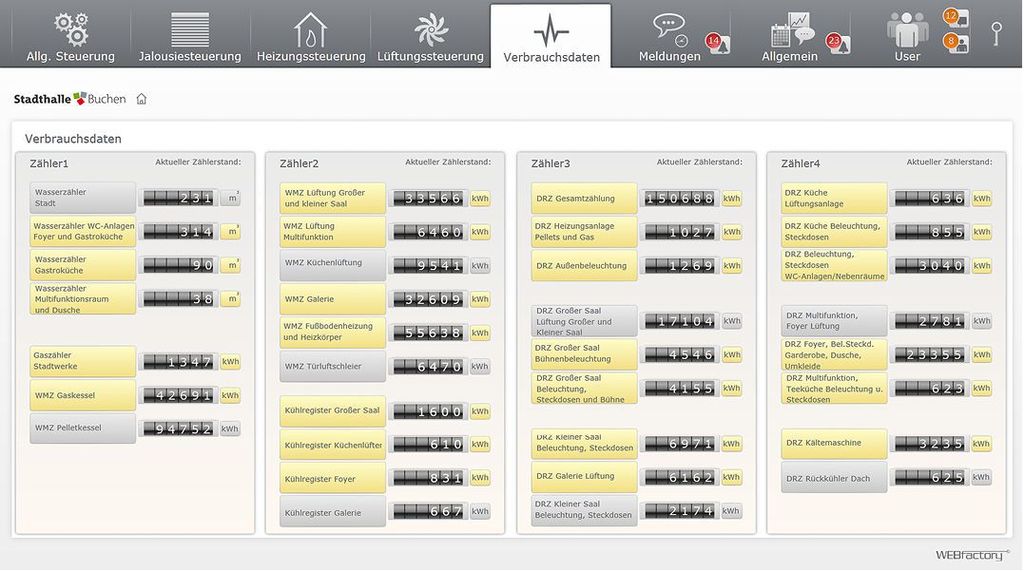Viewport: 1024px width, 572px height.
Task: Open DRZ Multifunktion, Foyer Lüftung
Action: point(834,321)
